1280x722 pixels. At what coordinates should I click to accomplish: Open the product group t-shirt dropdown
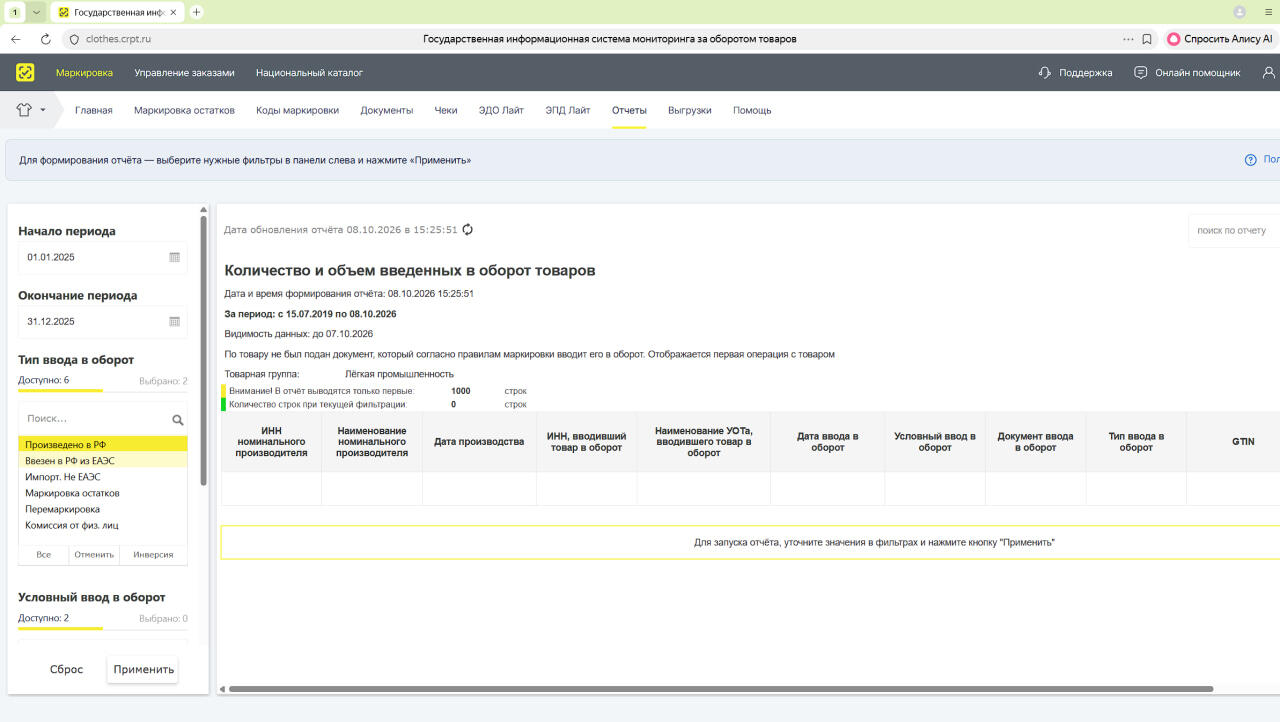[31, 110]
